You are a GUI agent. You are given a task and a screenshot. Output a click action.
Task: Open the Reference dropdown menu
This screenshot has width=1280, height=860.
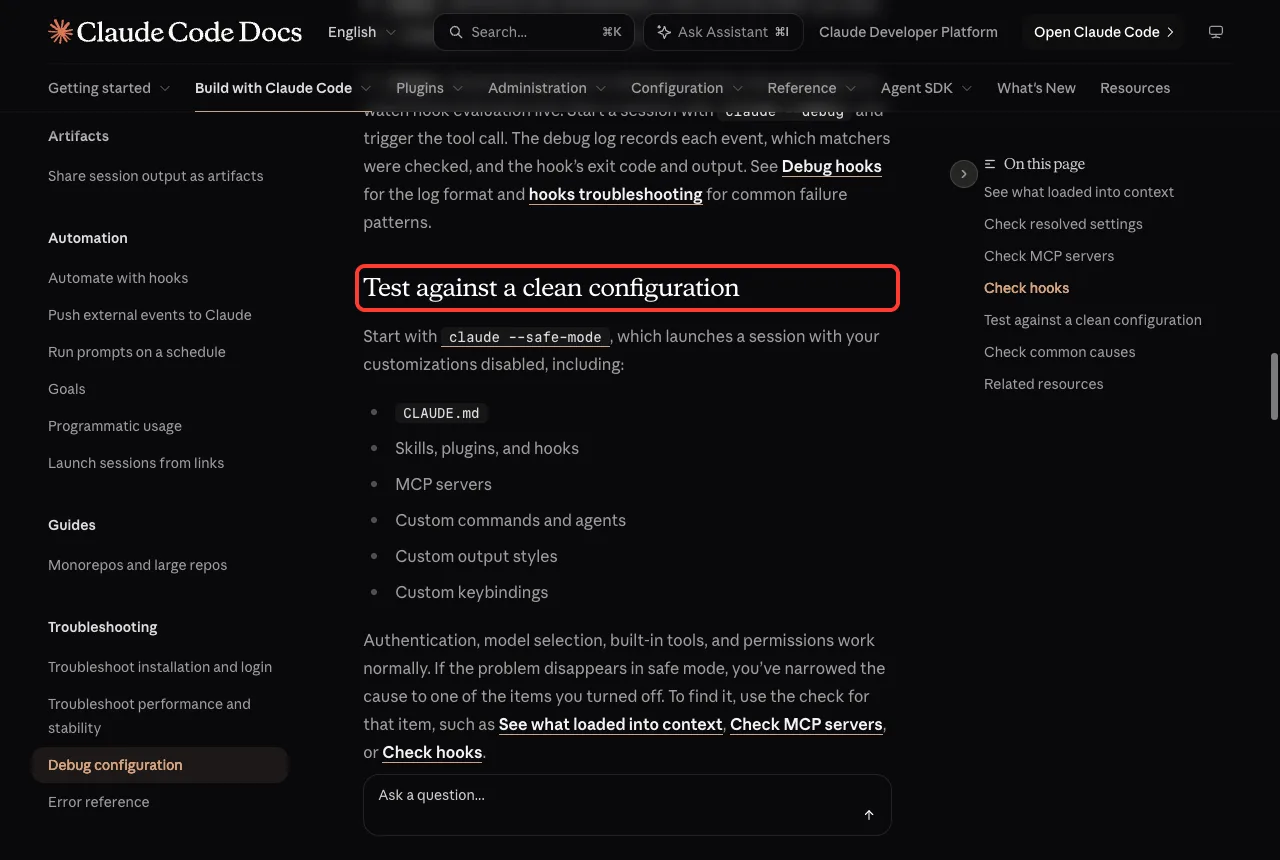tap(812, 88)
